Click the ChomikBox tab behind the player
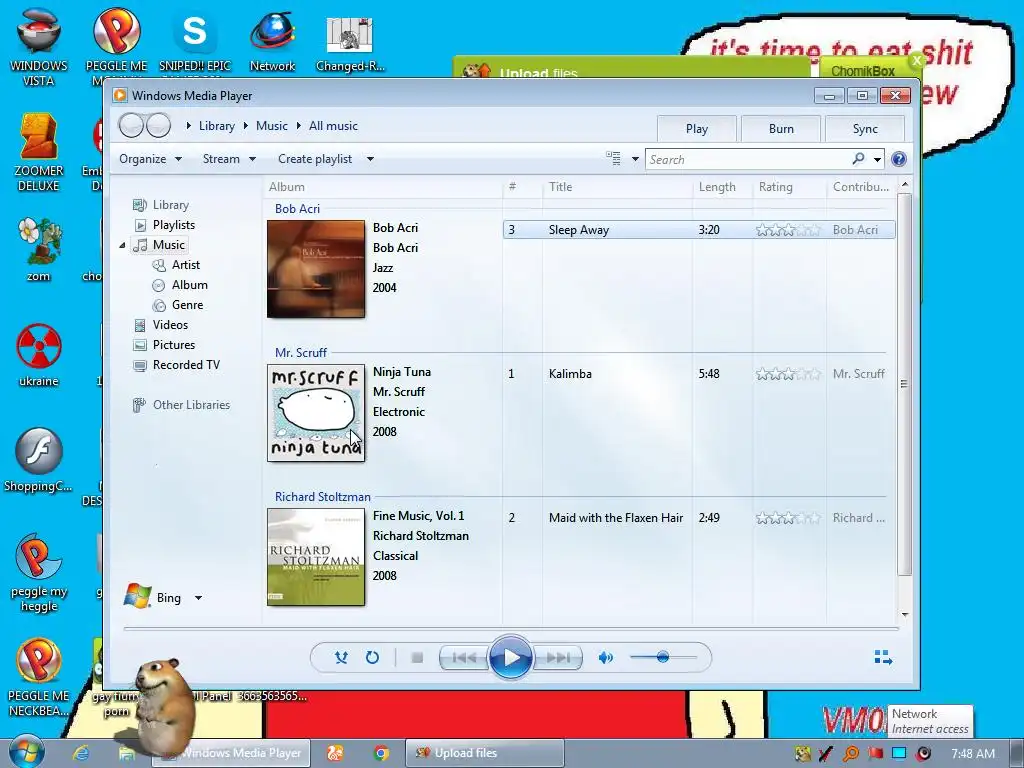Screen dimensions: 1024x768 863,71
